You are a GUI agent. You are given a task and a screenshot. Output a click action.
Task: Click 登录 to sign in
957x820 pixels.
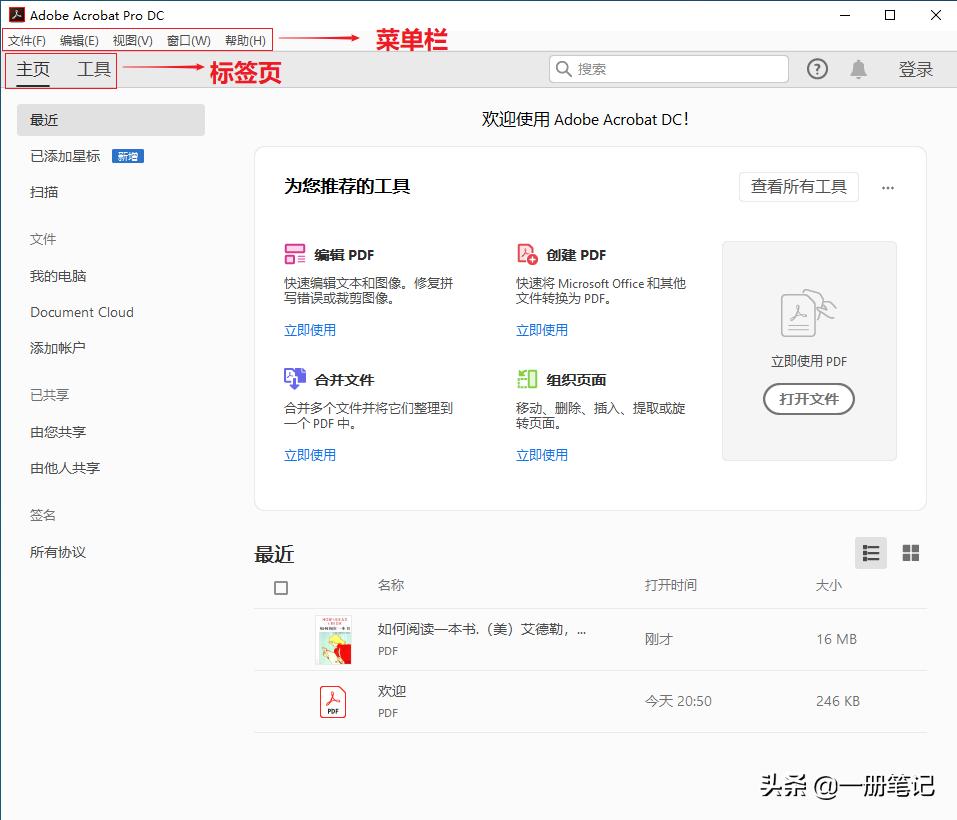pos(915,69)
